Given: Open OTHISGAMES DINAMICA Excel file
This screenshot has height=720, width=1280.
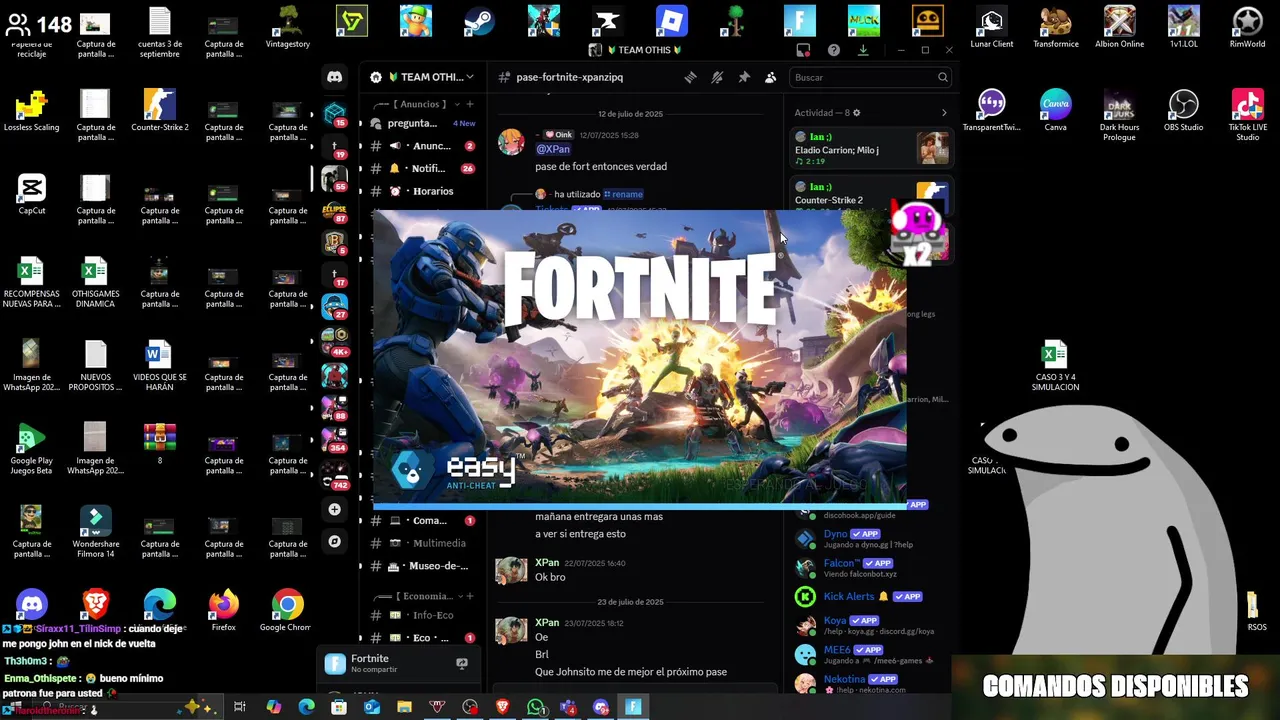Looking at the screenshot, I should tap(96, 281).
